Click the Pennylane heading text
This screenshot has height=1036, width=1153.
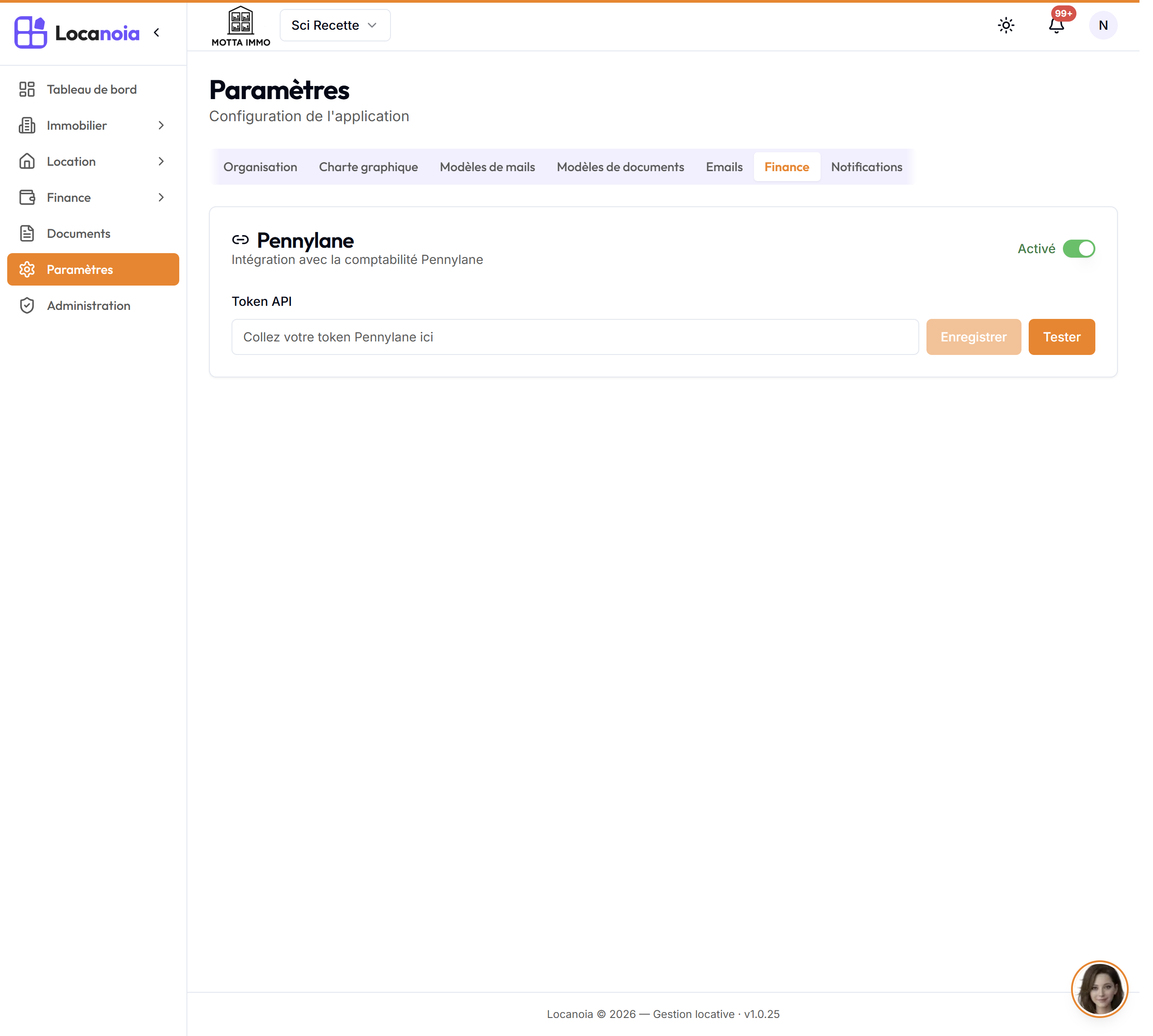[305, 240]
